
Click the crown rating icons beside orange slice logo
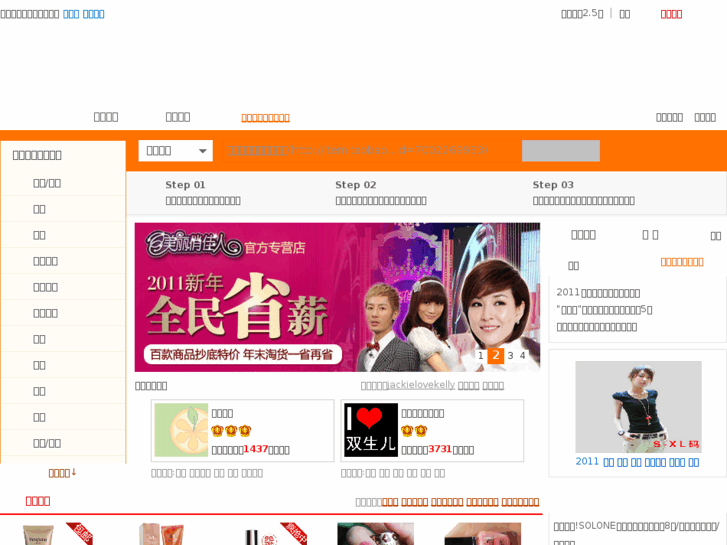[x=231, y=431]
